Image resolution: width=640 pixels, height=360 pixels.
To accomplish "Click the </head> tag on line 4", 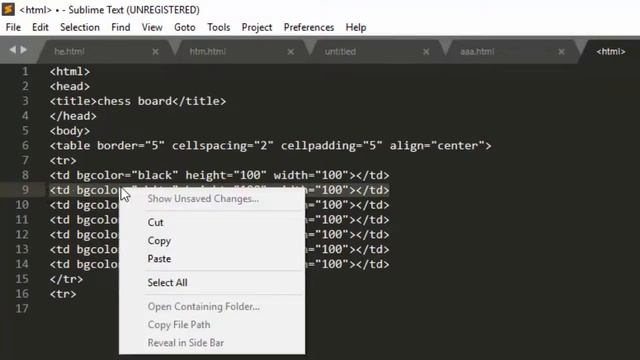I will [73, 116].
